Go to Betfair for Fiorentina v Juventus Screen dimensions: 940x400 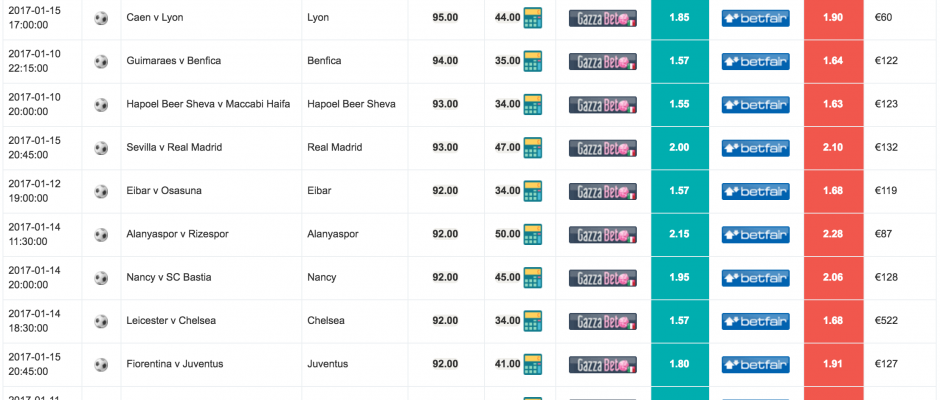coord(755,364)
